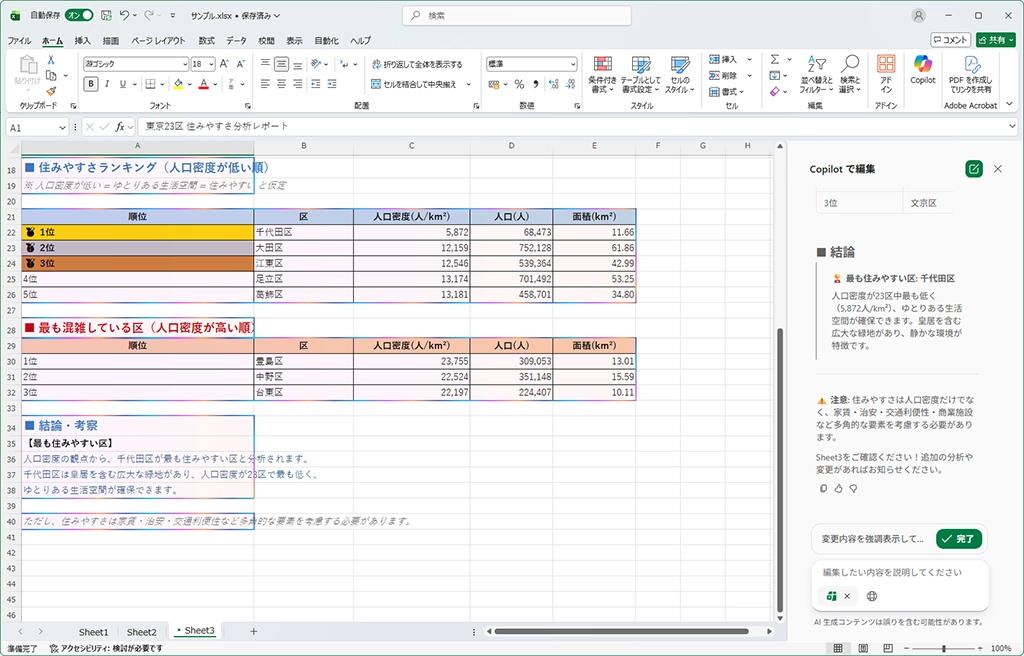Switch to the Sheet1 tab
The height and width of the screenshot is (656, 1024).
[x=93, y=631]
